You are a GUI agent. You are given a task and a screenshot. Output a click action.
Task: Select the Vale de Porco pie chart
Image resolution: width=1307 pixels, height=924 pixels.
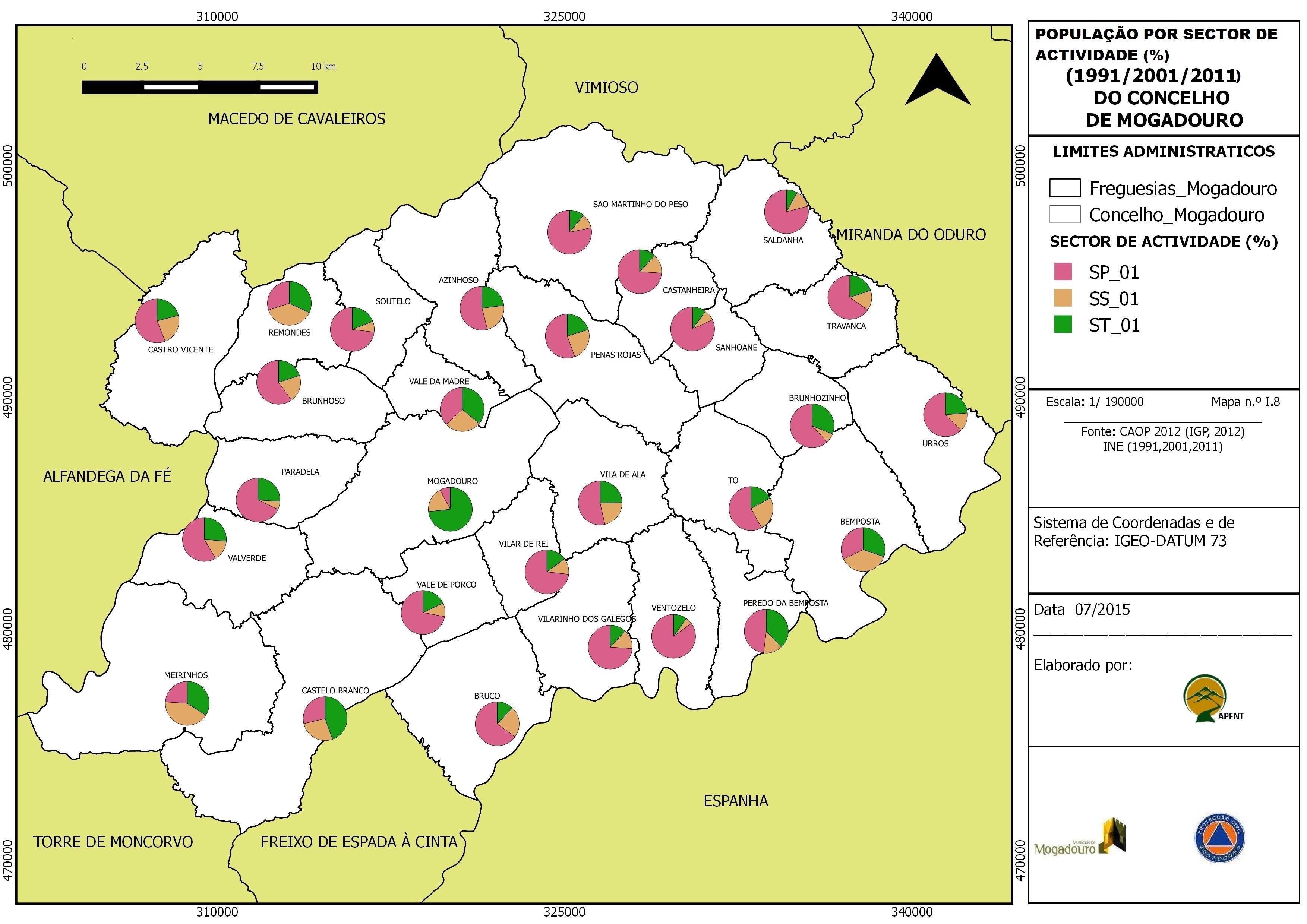[423, 612]
